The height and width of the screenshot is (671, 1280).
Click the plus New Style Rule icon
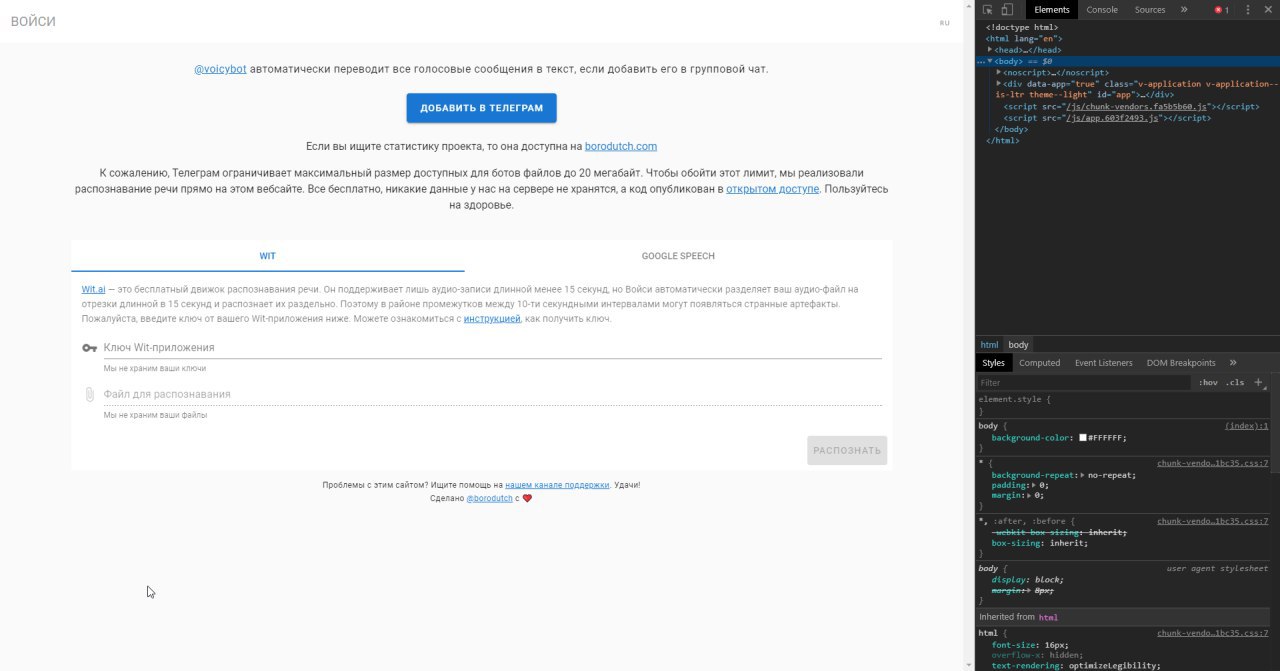pyautogui.click(x=1258, y=382)
